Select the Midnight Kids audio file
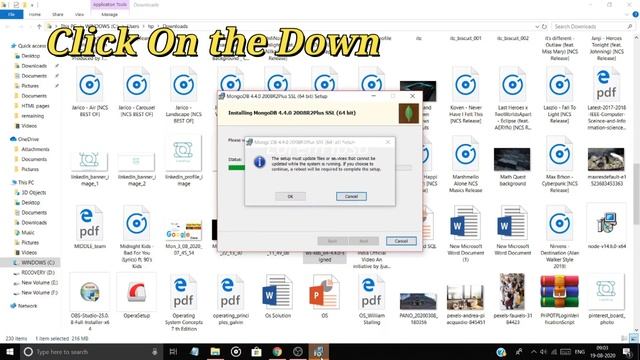This screenshot has height=360, width=640. 137,238
